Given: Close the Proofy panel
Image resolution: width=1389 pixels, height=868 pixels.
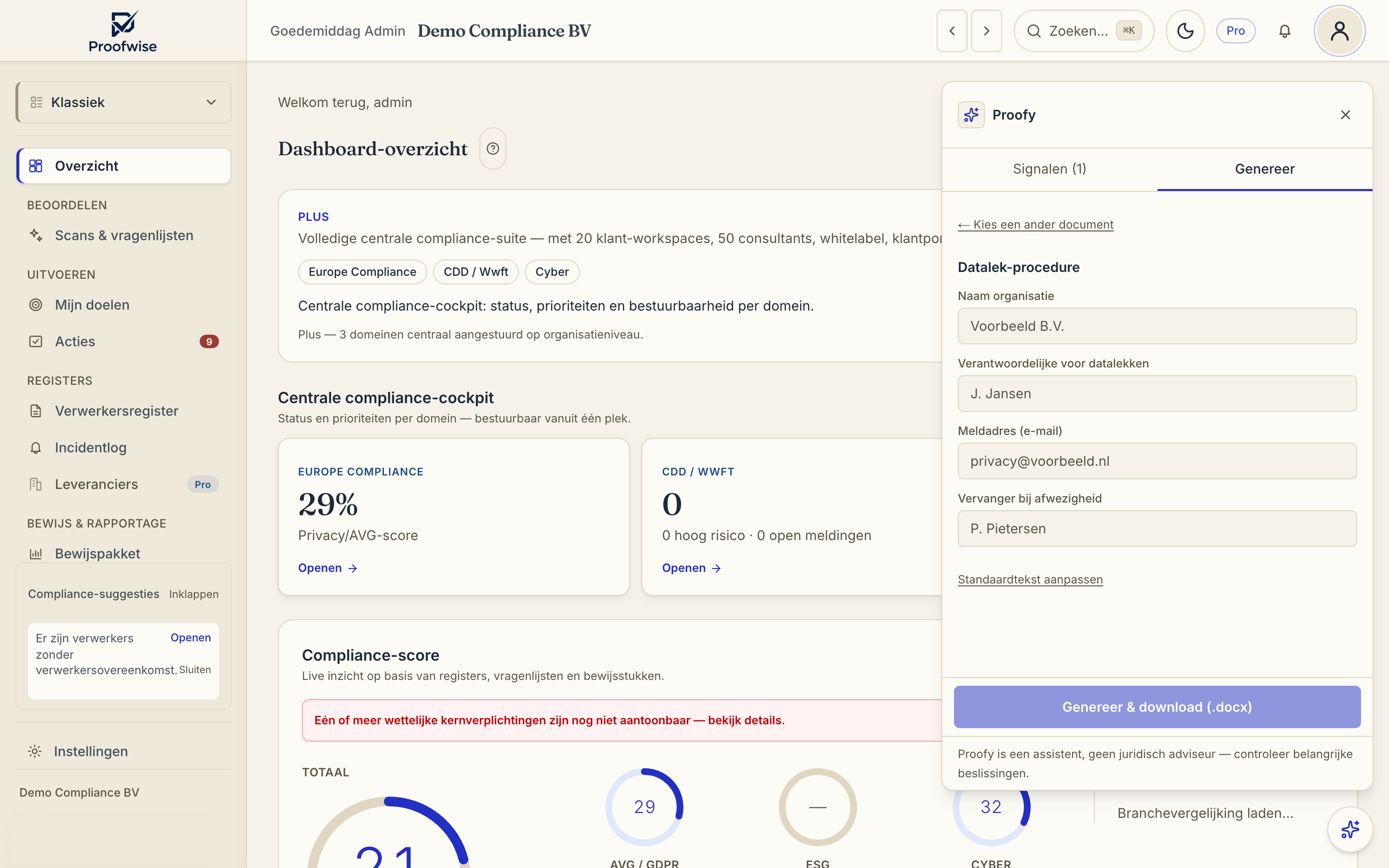Looking at the screenshot, I should click(1346, 115).
